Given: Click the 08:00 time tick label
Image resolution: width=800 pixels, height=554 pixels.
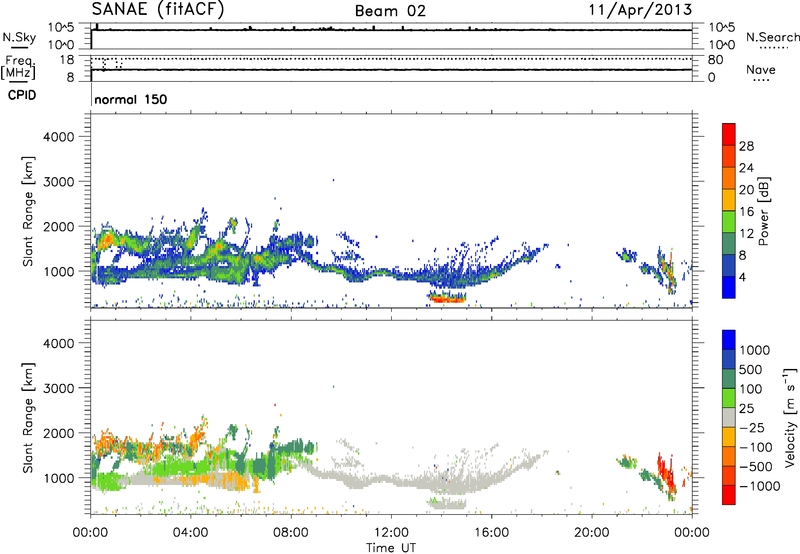Looking at the screenshot, I should (x=291, y=533).
